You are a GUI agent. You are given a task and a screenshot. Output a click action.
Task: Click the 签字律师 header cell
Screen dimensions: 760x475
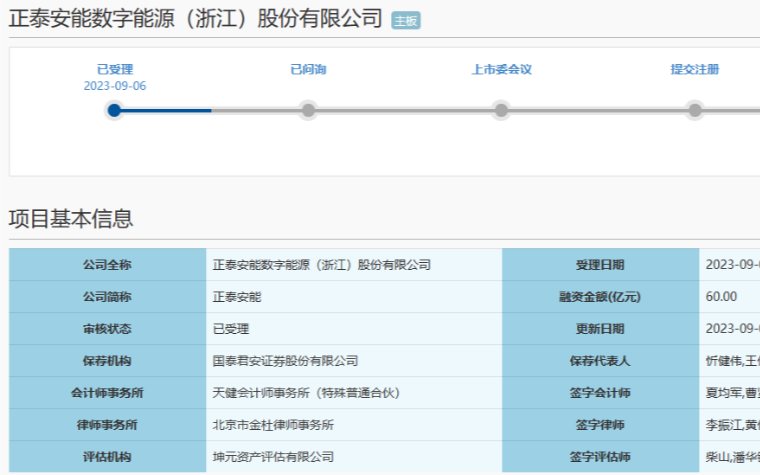click(x=601, y=425)
